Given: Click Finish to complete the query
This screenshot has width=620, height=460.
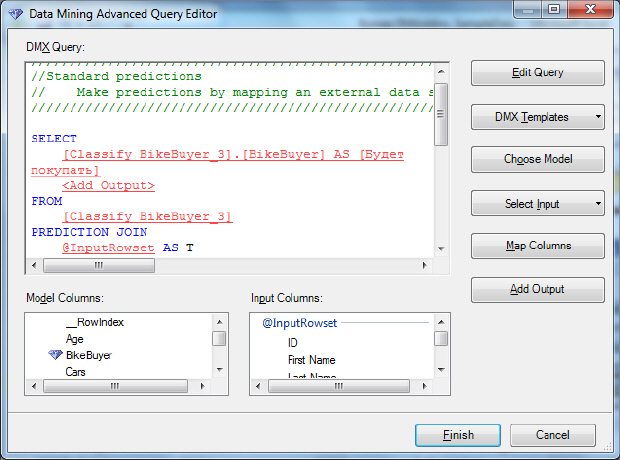Looking at the screenshot, I should 458,435.
